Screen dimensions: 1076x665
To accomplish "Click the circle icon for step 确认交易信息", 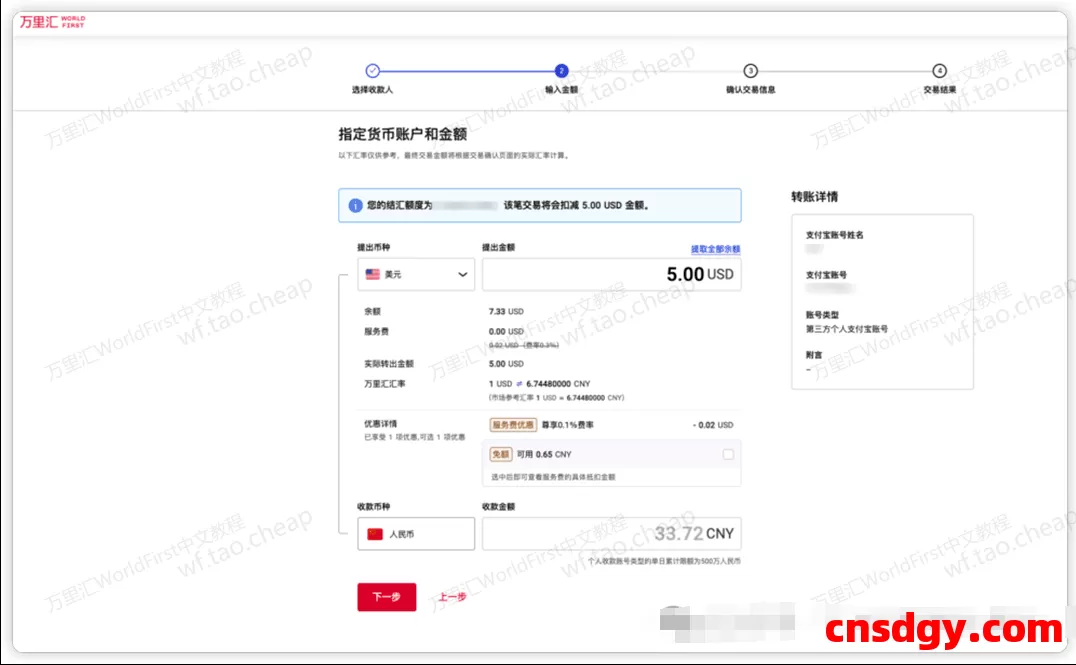I will pos(750,71).
